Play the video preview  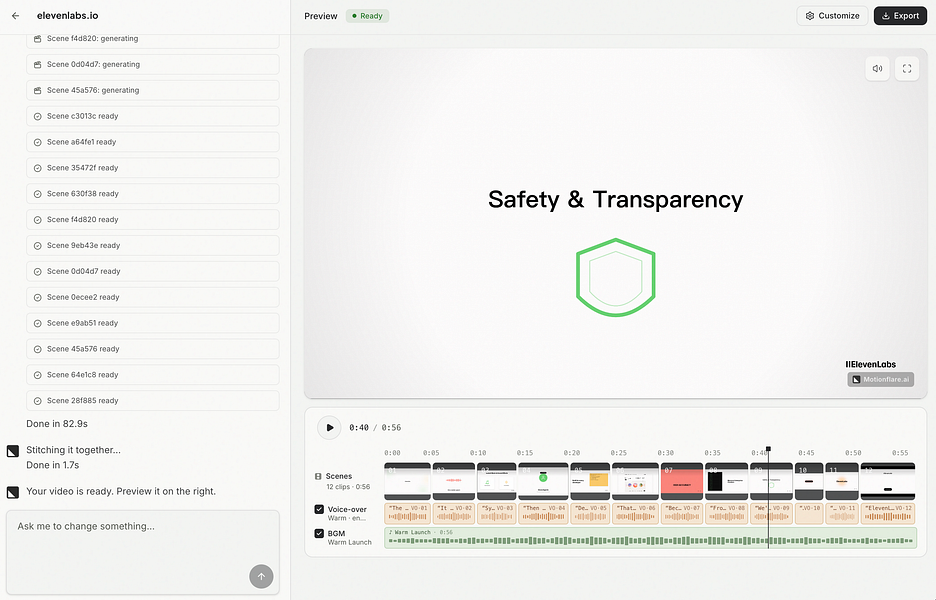[329, 427]
